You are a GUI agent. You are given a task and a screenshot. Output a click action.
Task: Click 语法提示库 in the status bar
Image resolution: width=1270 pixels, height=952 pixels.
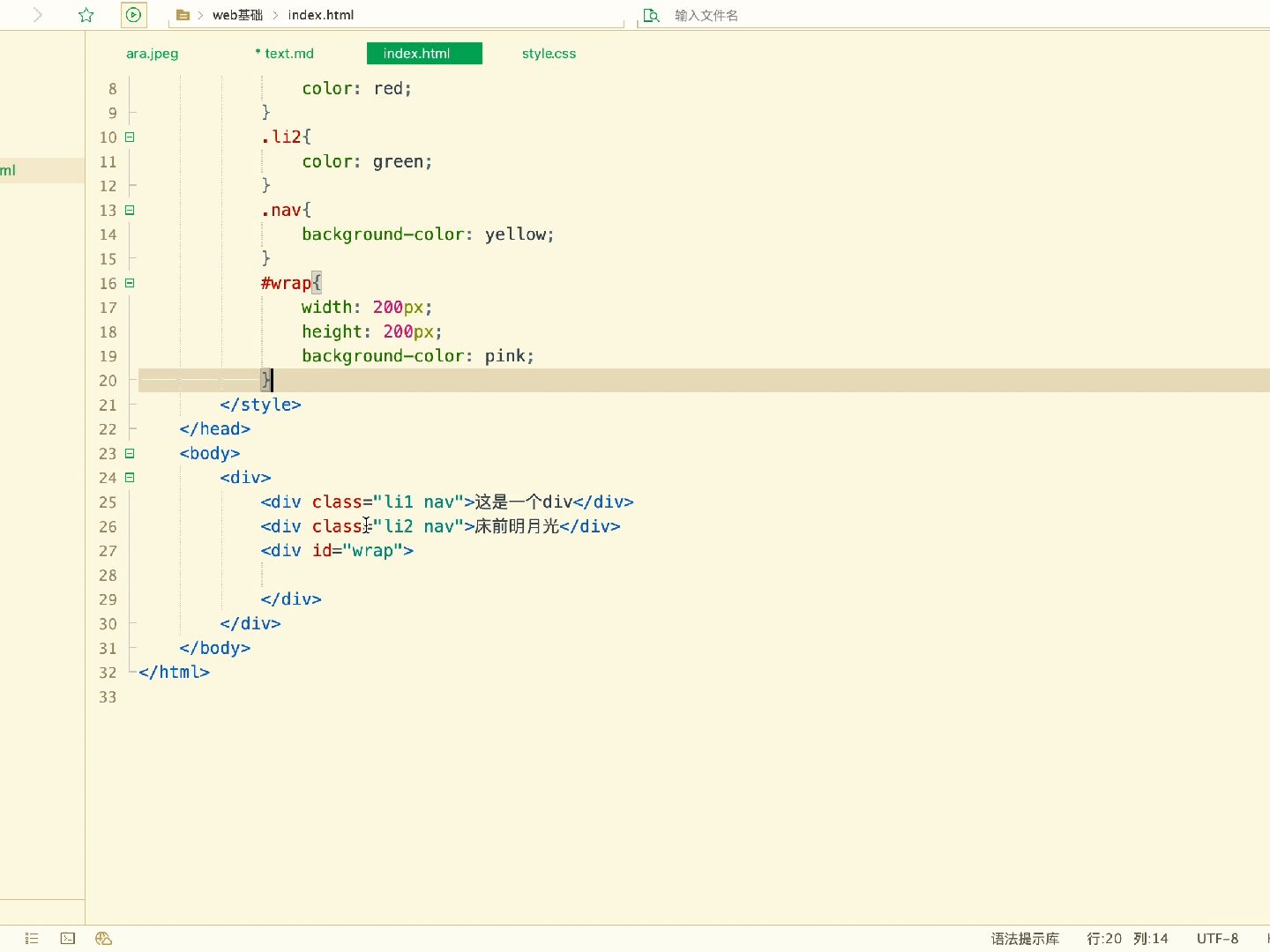[x=1025, y=939]
